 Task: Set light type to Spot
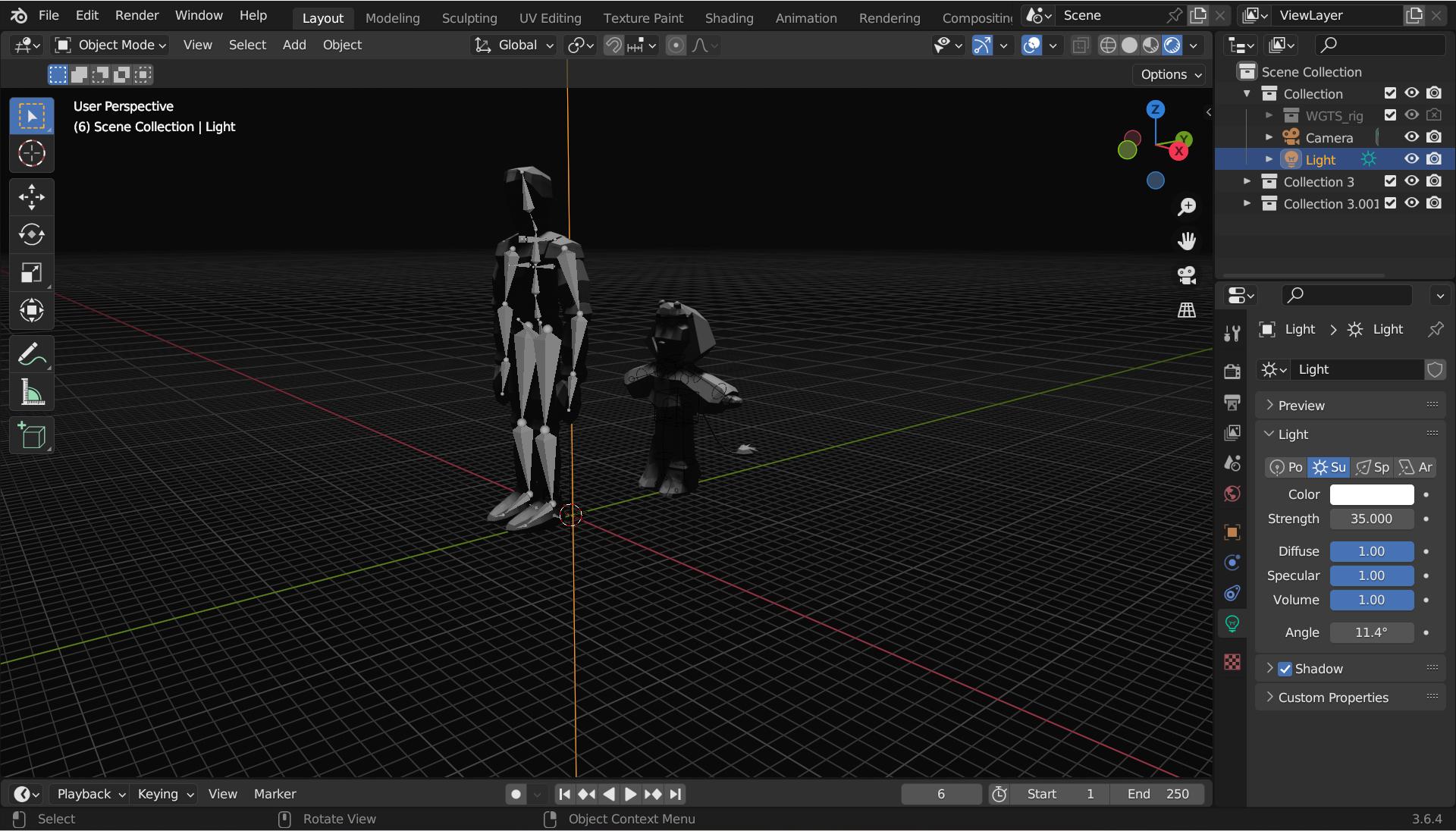[x=1372, y=467]
